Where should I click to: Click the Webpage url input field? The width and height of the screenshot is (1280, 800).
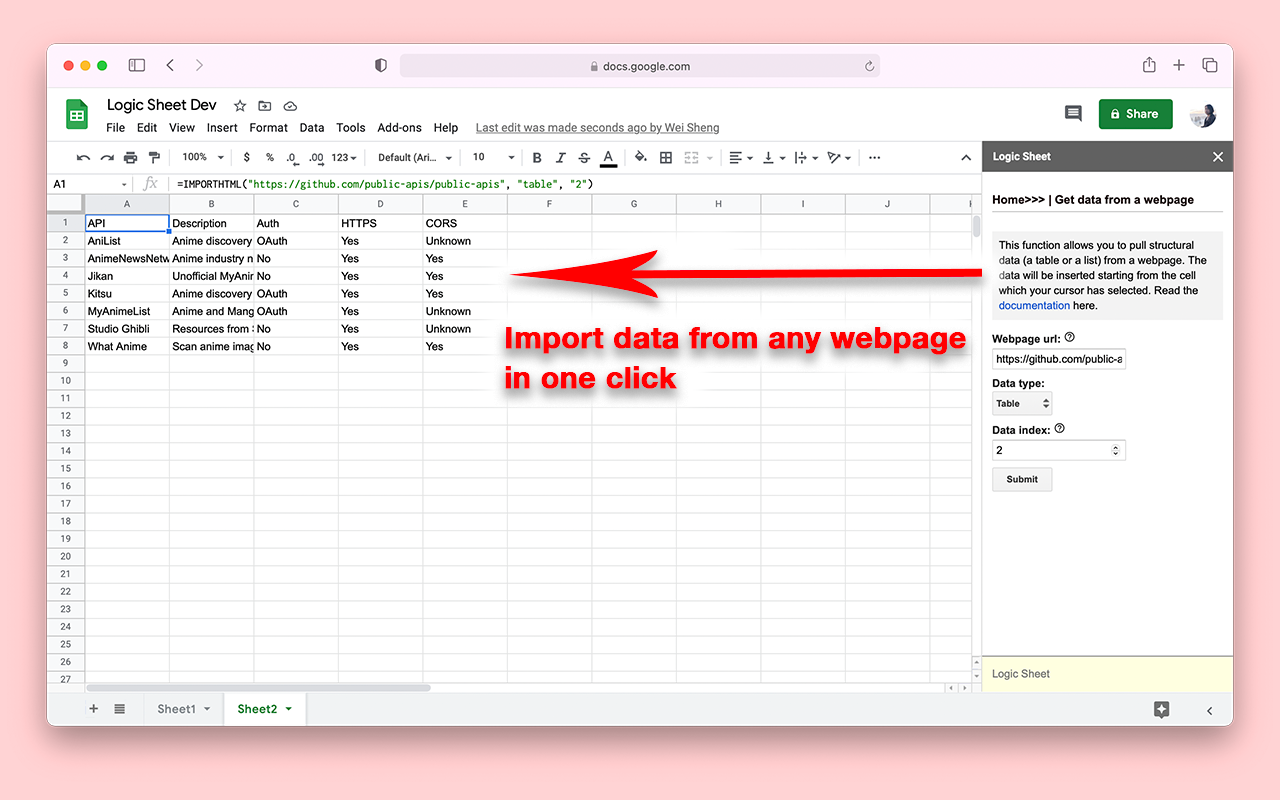point(1058,359)
